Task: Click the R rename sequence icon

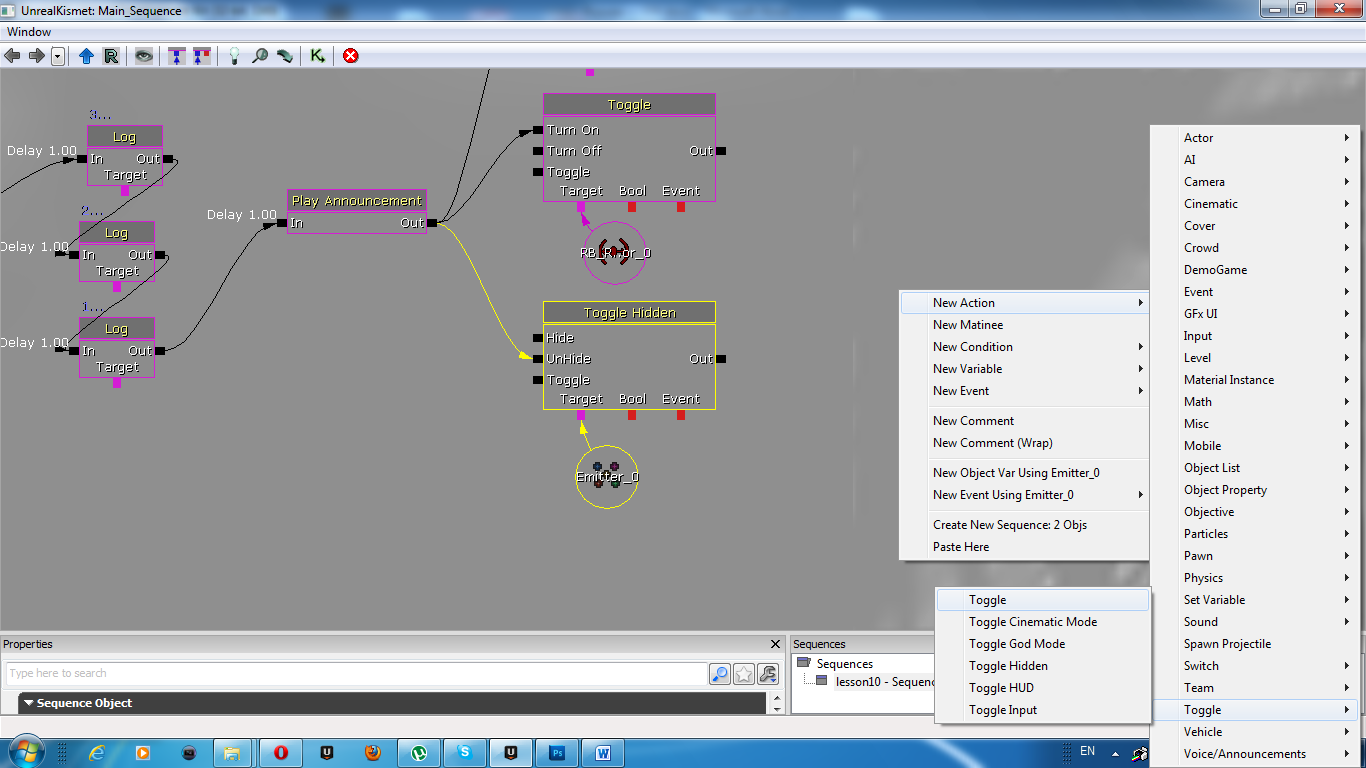Action: click(x=111, y=56)
